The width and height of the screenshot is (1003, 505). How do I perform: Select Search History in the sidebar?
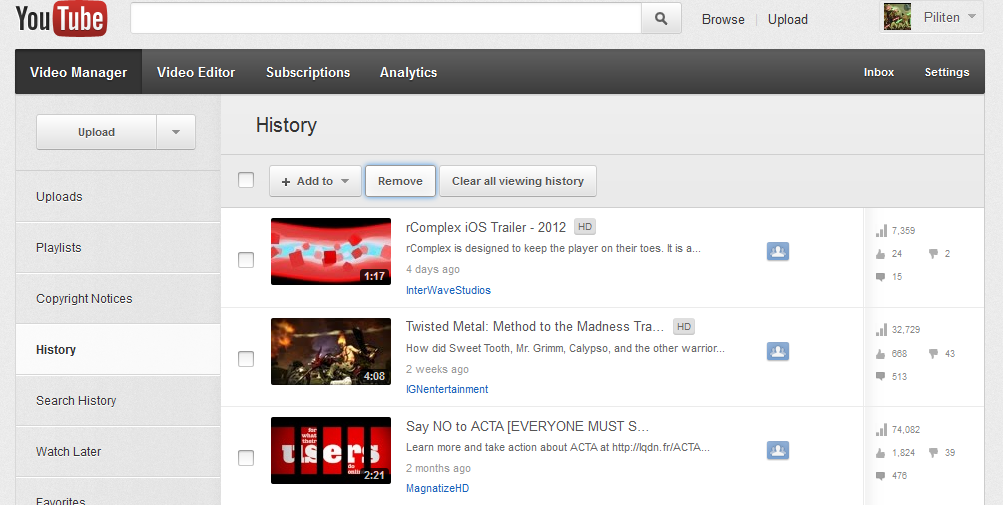coord(118,401)
